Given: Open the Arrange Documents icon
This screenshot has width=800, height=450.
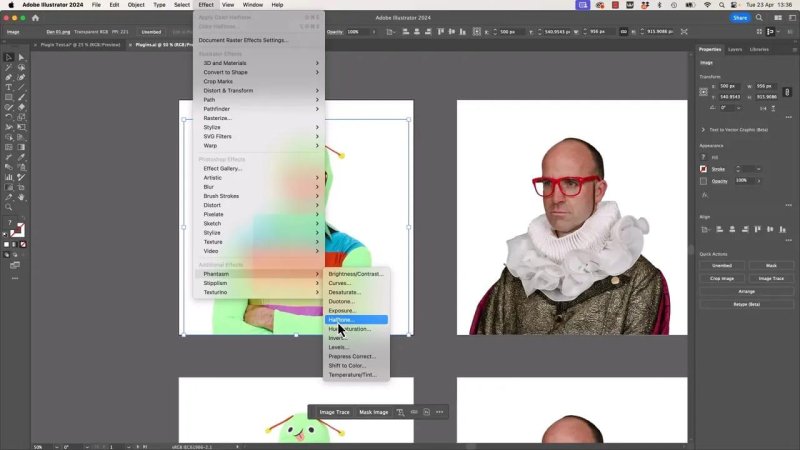Looking at the screenshot, I should coord(778,18).
